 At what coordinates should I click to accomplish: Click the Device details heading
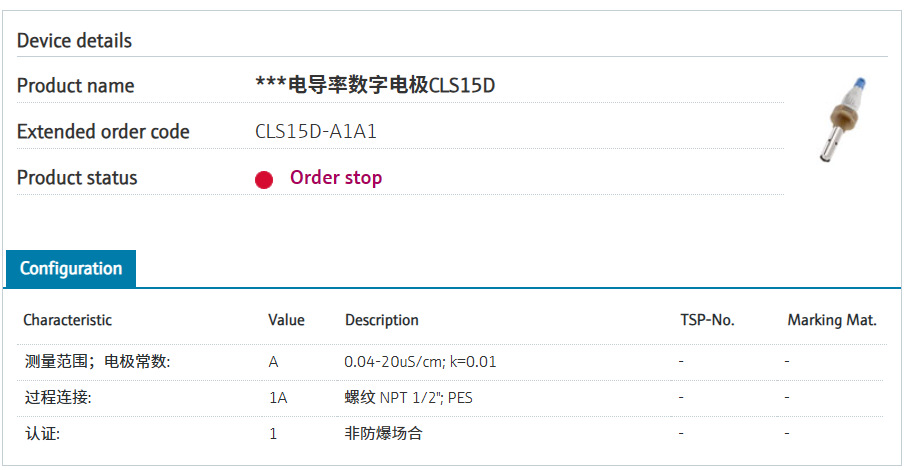[x=75, y=41]
